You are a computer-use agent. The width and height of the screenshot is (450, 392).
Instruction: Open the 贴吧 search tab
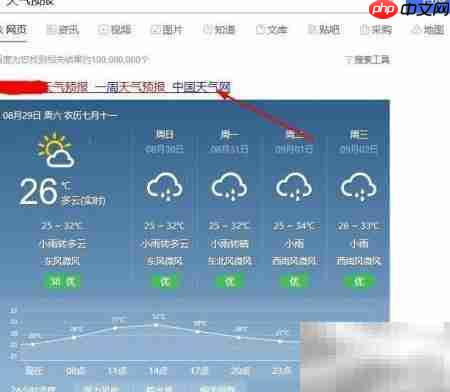click(324, 30)
